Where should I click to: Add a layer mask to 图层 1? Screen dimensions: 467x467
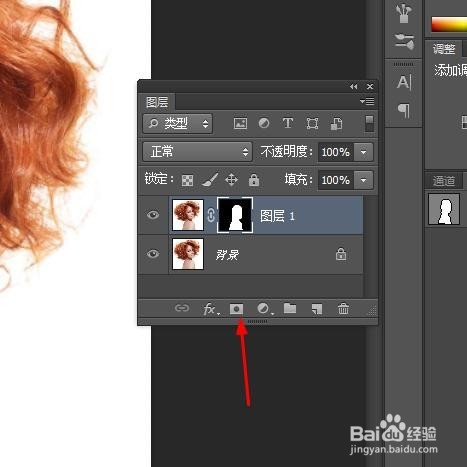point(236,309)
